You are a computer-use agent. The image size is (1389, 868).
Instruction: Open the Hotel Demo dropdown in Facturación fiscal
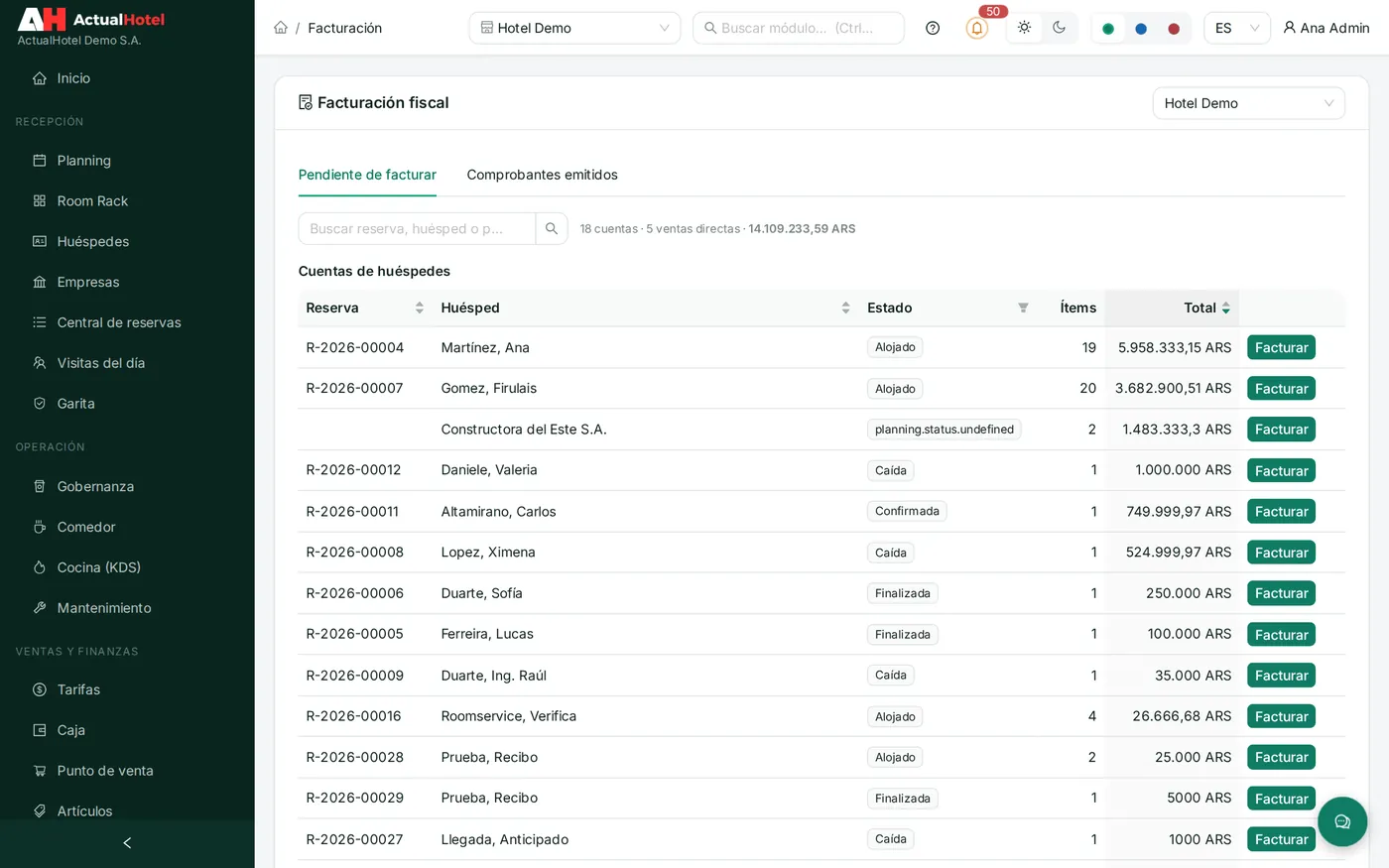[x=1248, y=103]
